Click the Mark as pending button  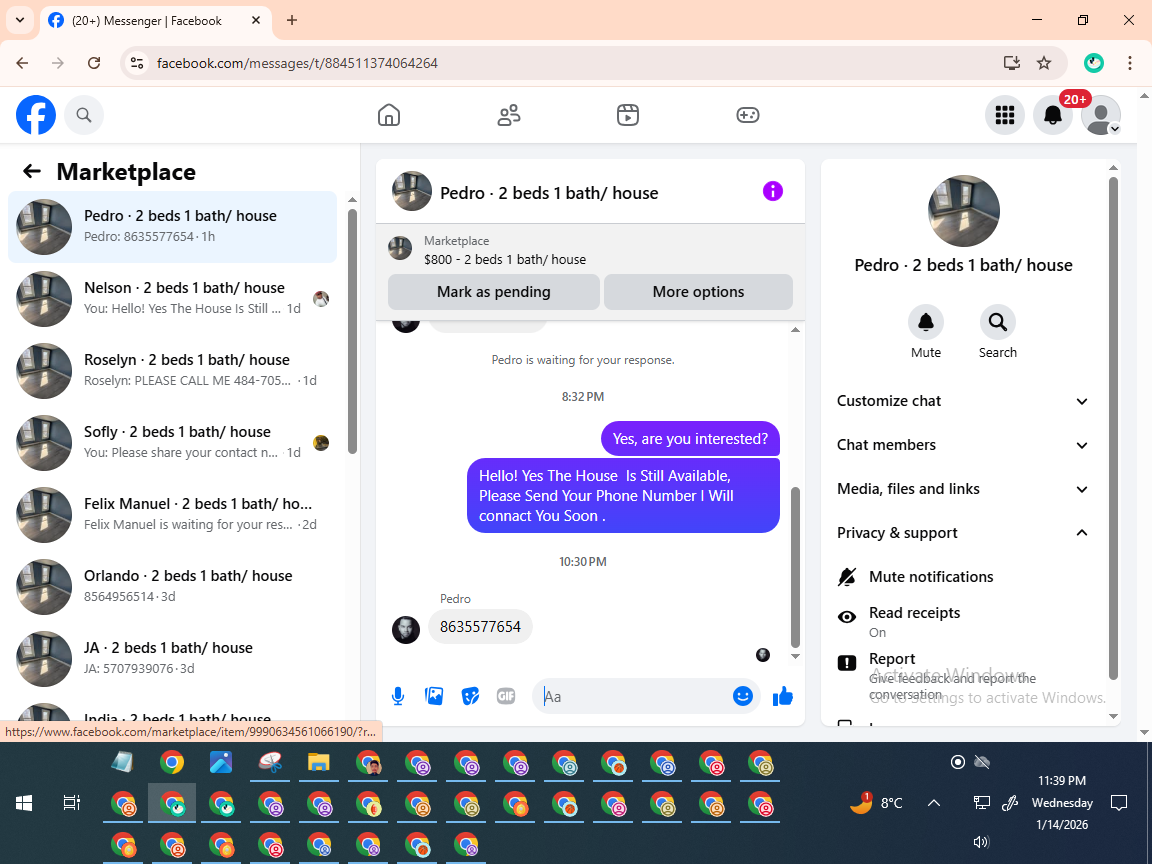coord(494,292)
